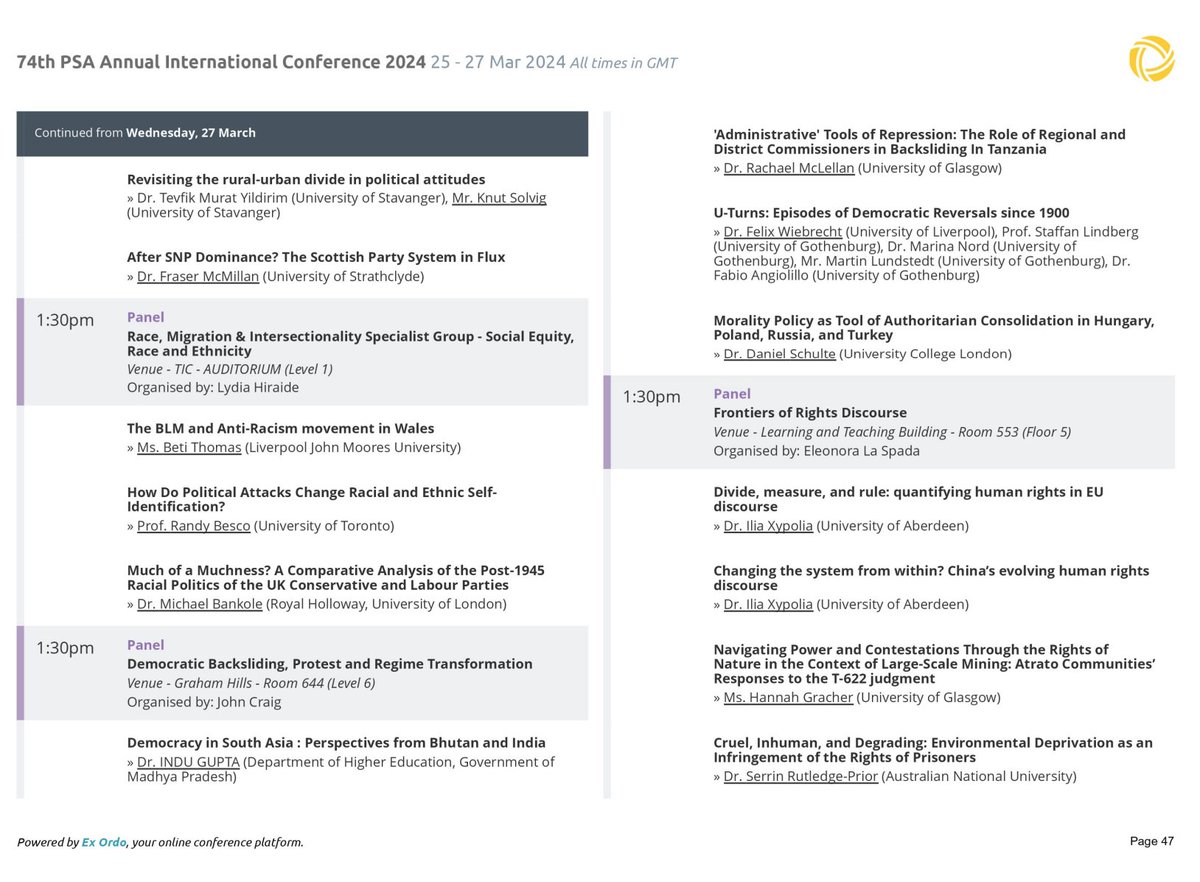Click co-author name 'Dr. Tevfik Murat Yildirim'

click(x=213, y=198)
